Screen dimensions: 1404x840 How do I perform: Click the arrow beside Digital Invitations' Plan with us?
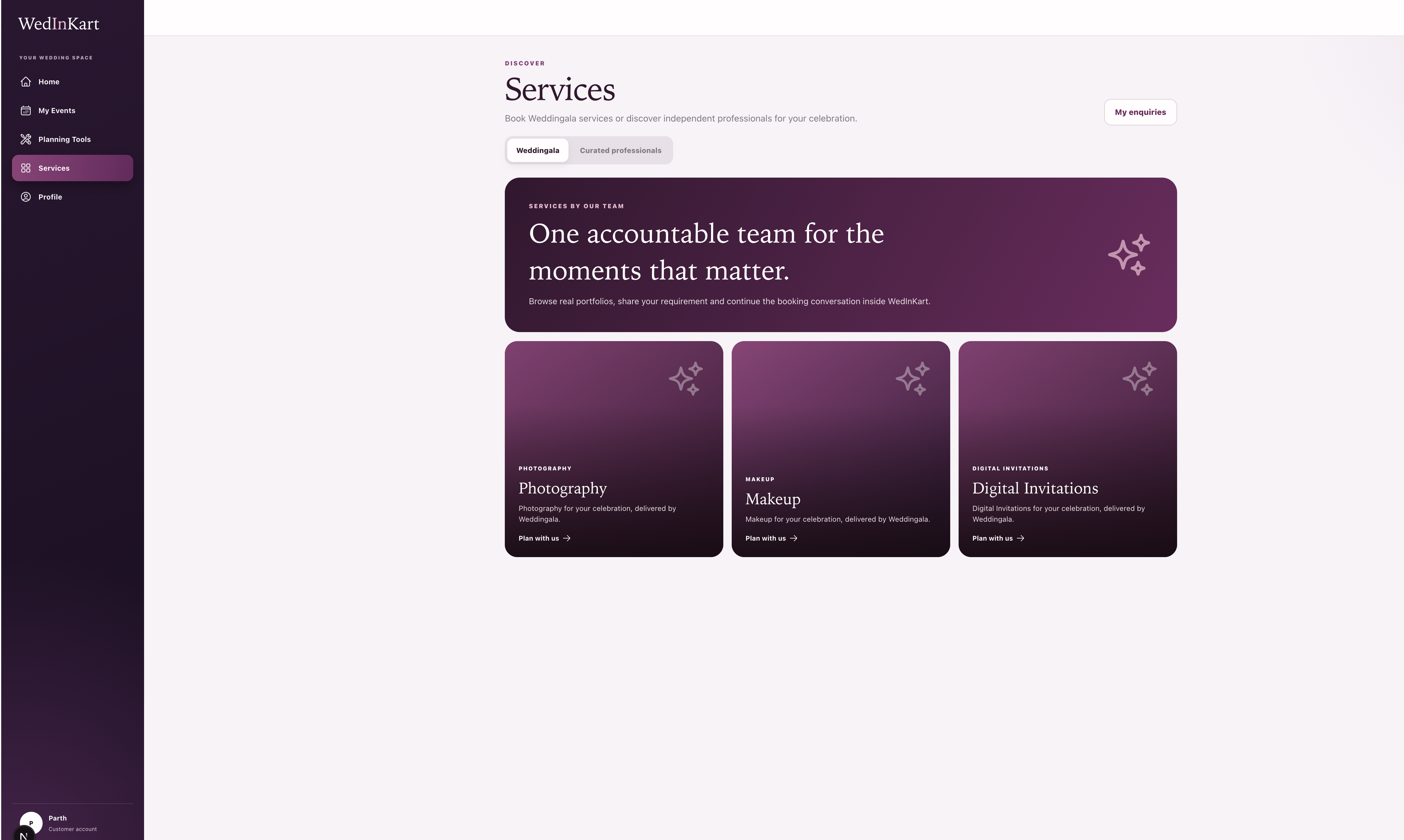[1021, 538]
